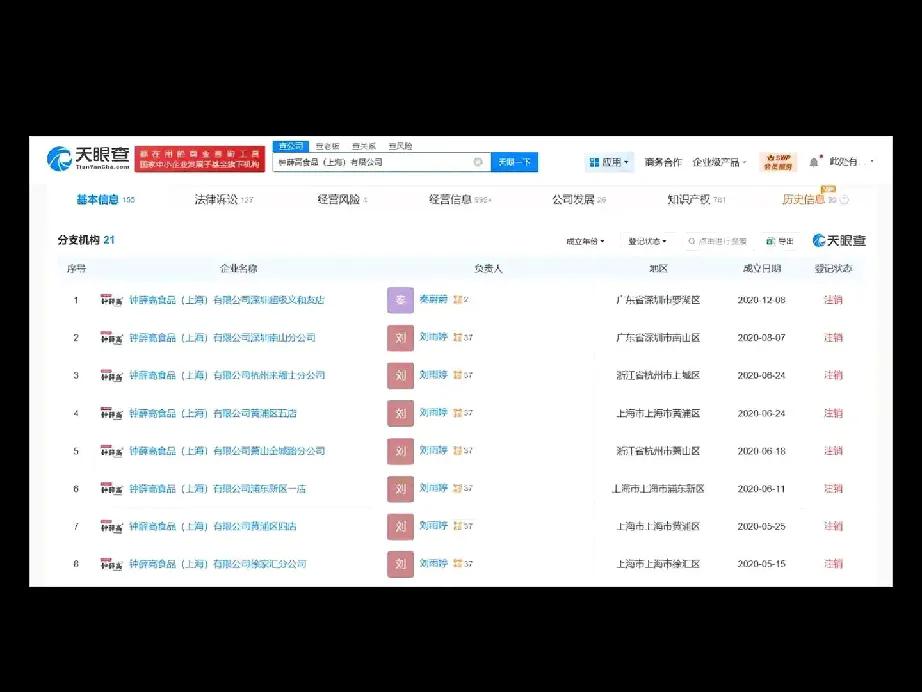Screen dimensions: 922x692
Task: Open the row 1 branch company name link
Action: pyautogui.click(x=227, y=300)
